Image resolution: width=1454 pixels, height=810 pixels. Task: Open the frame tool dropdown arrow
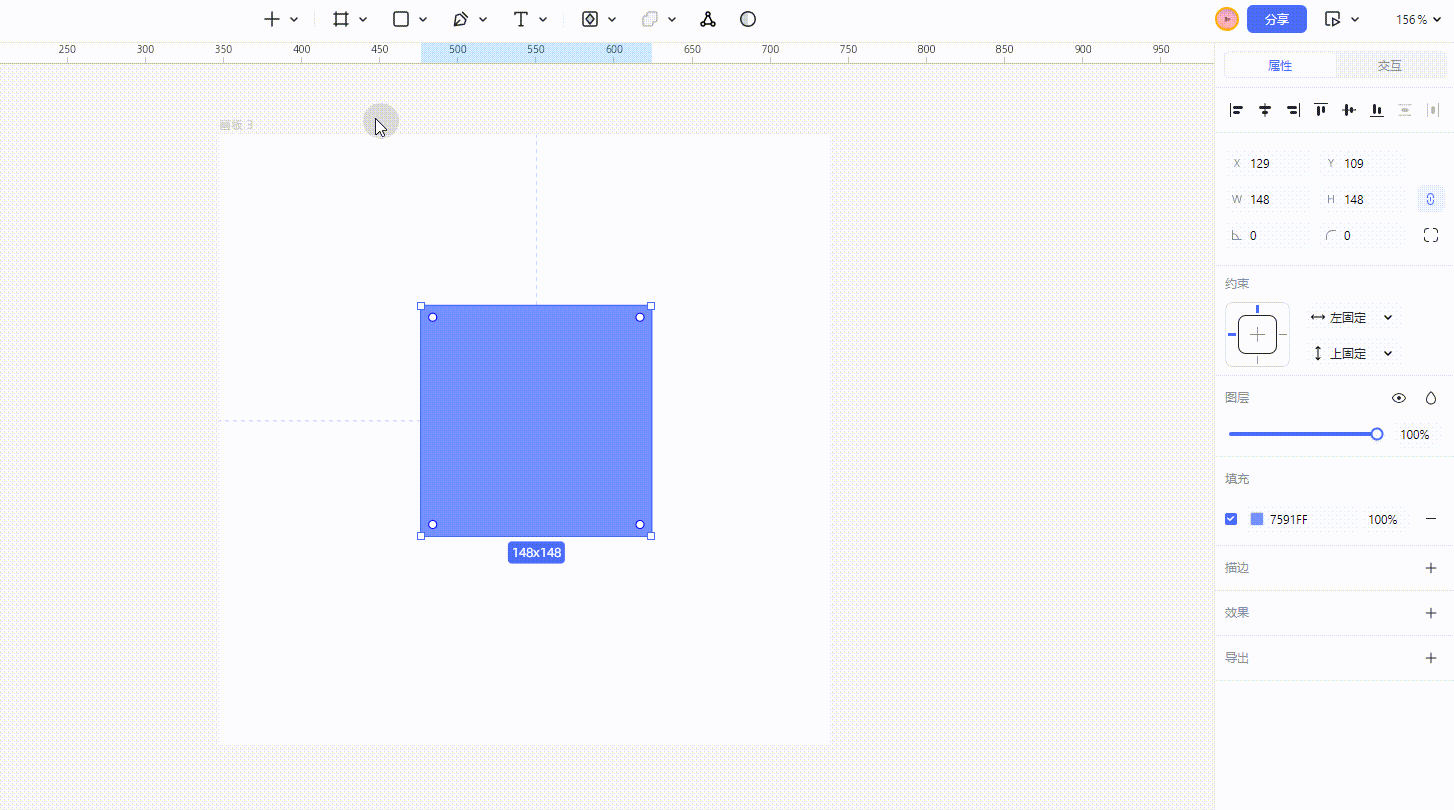363,20
